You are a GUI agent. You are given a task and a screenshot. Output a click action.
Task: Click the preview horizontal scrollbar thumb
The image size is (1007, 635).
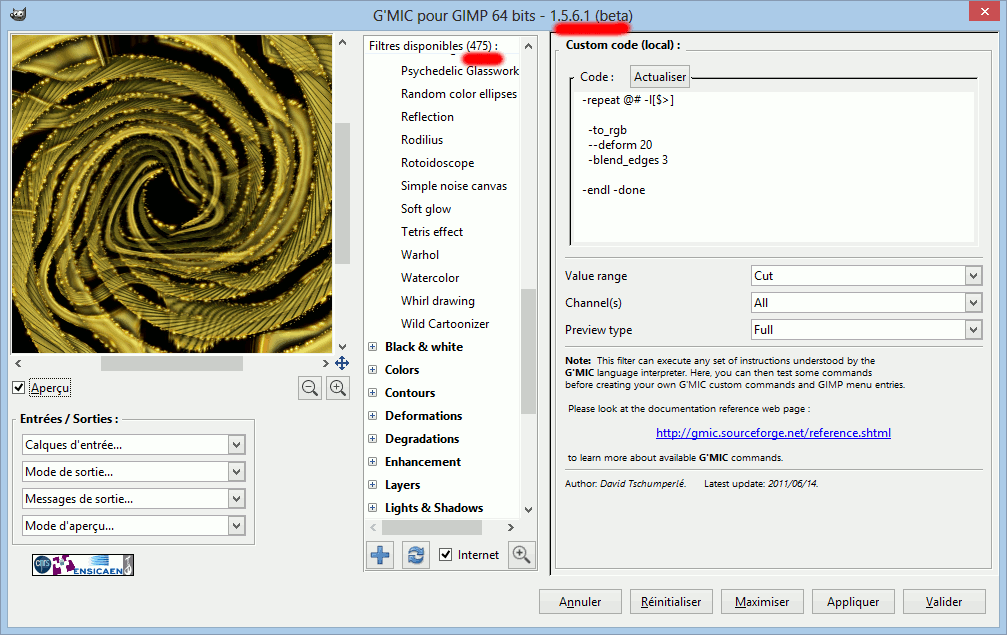(x=171, y=363)
